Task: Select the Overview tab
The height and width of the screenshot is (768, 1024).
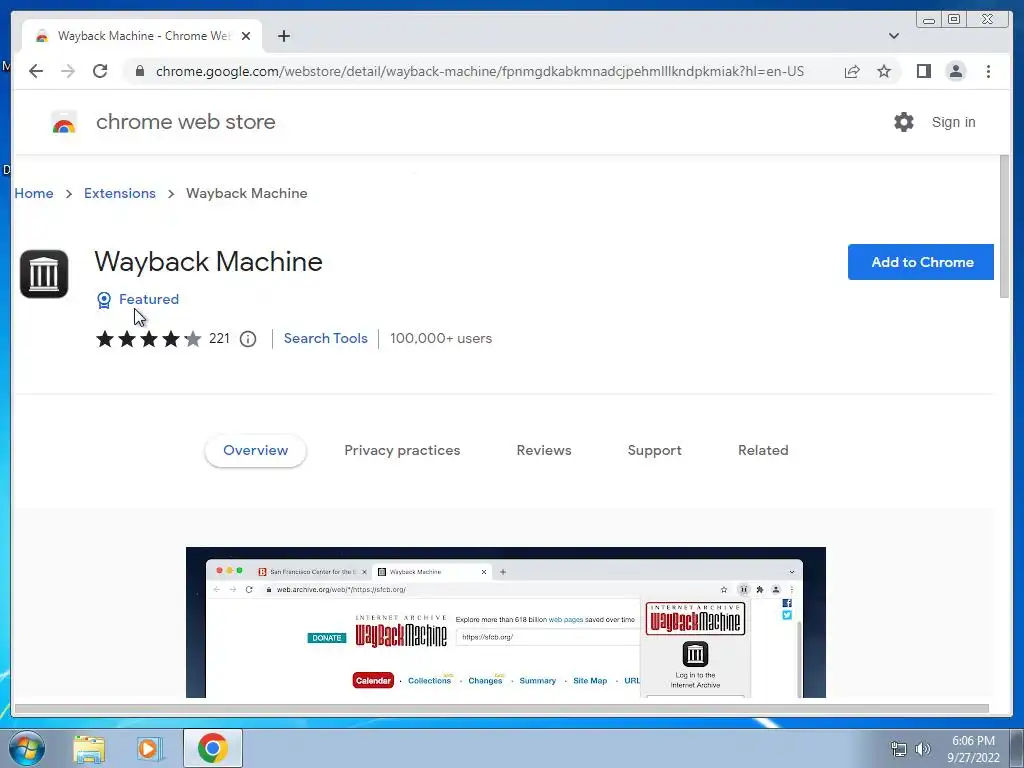Action: [x=255, y=450]
